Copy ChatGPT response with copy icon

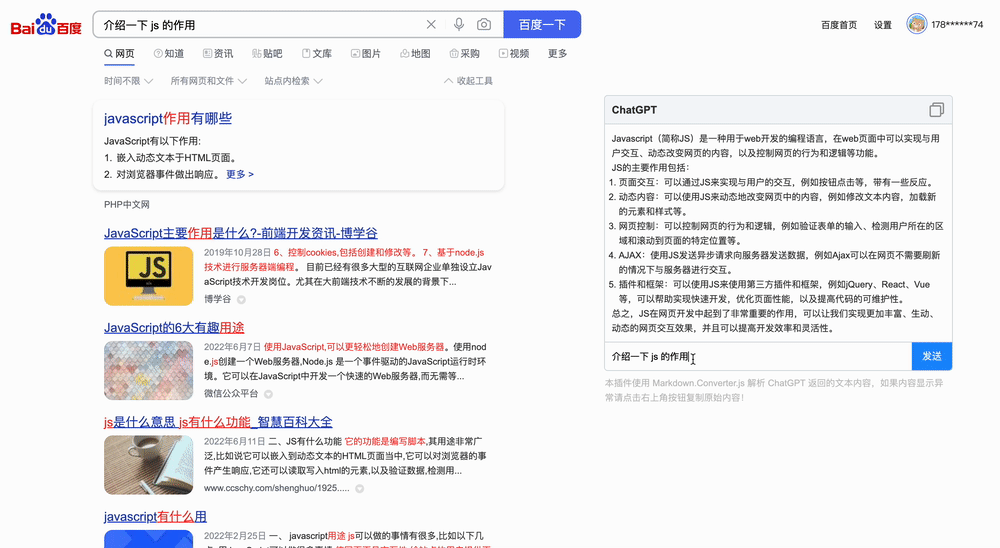click(936, 110)
